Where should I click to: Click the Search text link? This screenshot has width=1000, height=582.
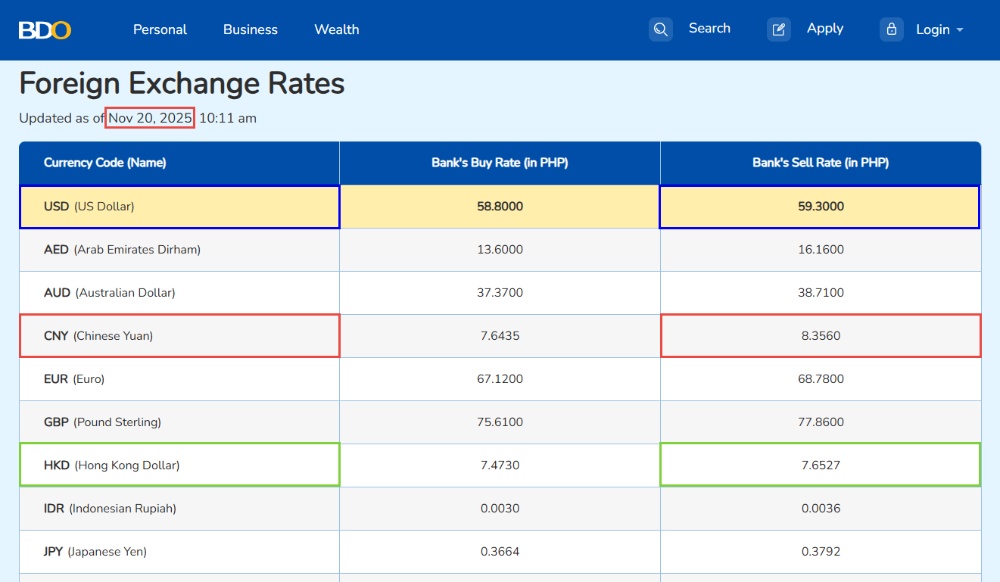[709, 29]
